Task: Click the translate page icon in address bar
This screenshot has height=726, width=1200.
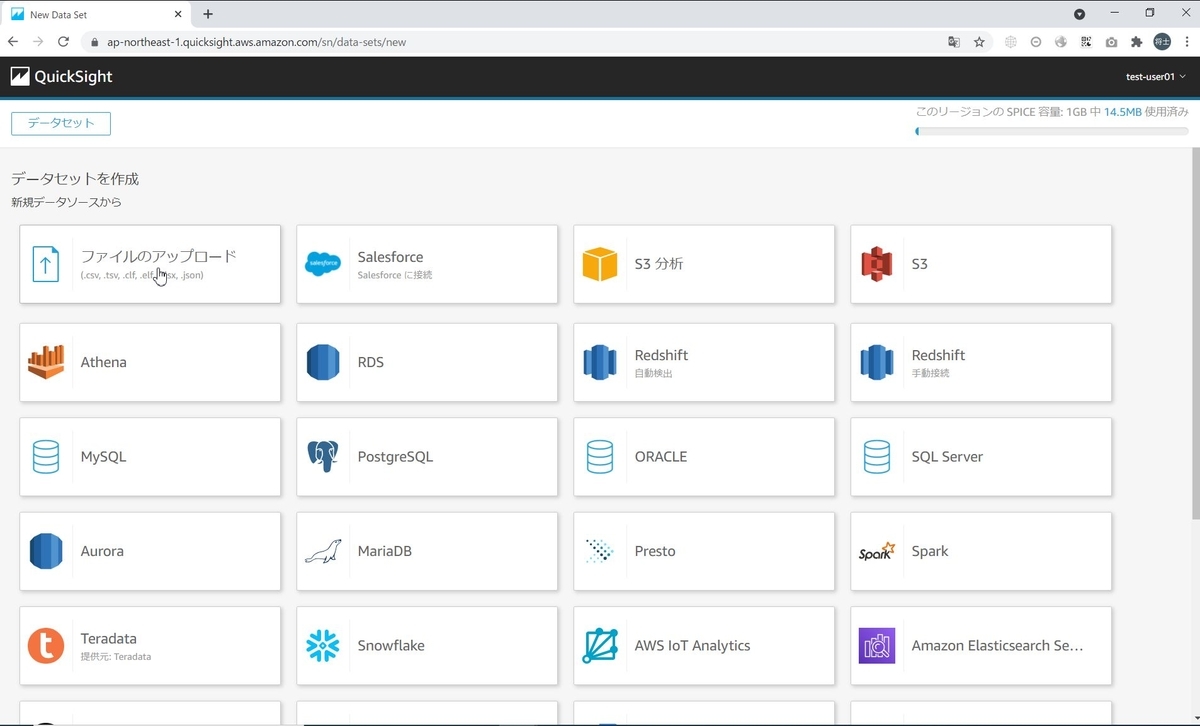Action: tap(954, 42)
